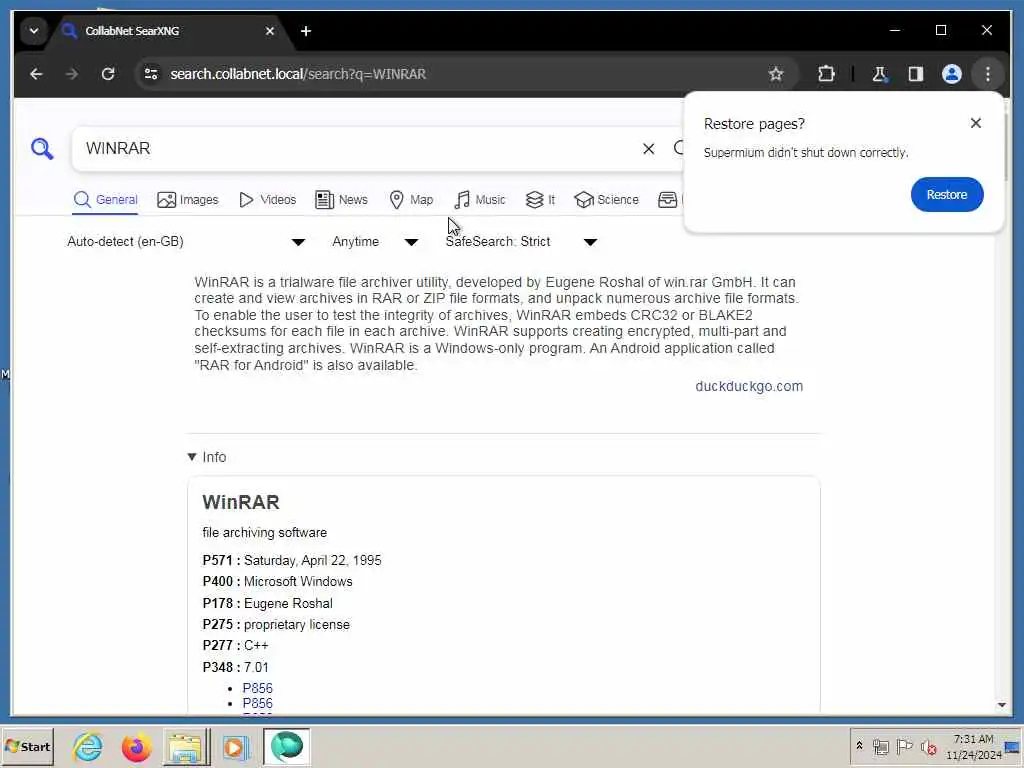This screenshot has width=1024, height=768.
Task: Launch Firefox from the taskbar
Action: [136, 746]
